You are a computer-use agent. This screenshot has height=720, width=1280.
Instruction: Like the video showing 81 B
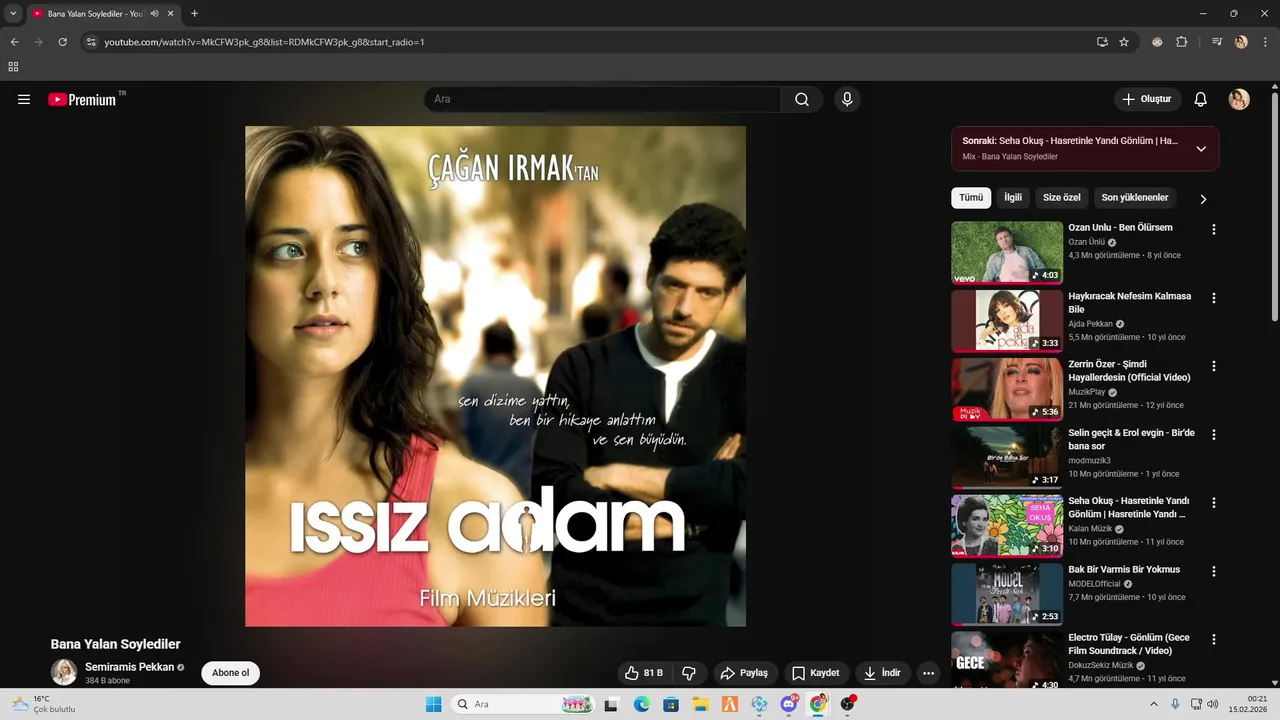(643, 673)
